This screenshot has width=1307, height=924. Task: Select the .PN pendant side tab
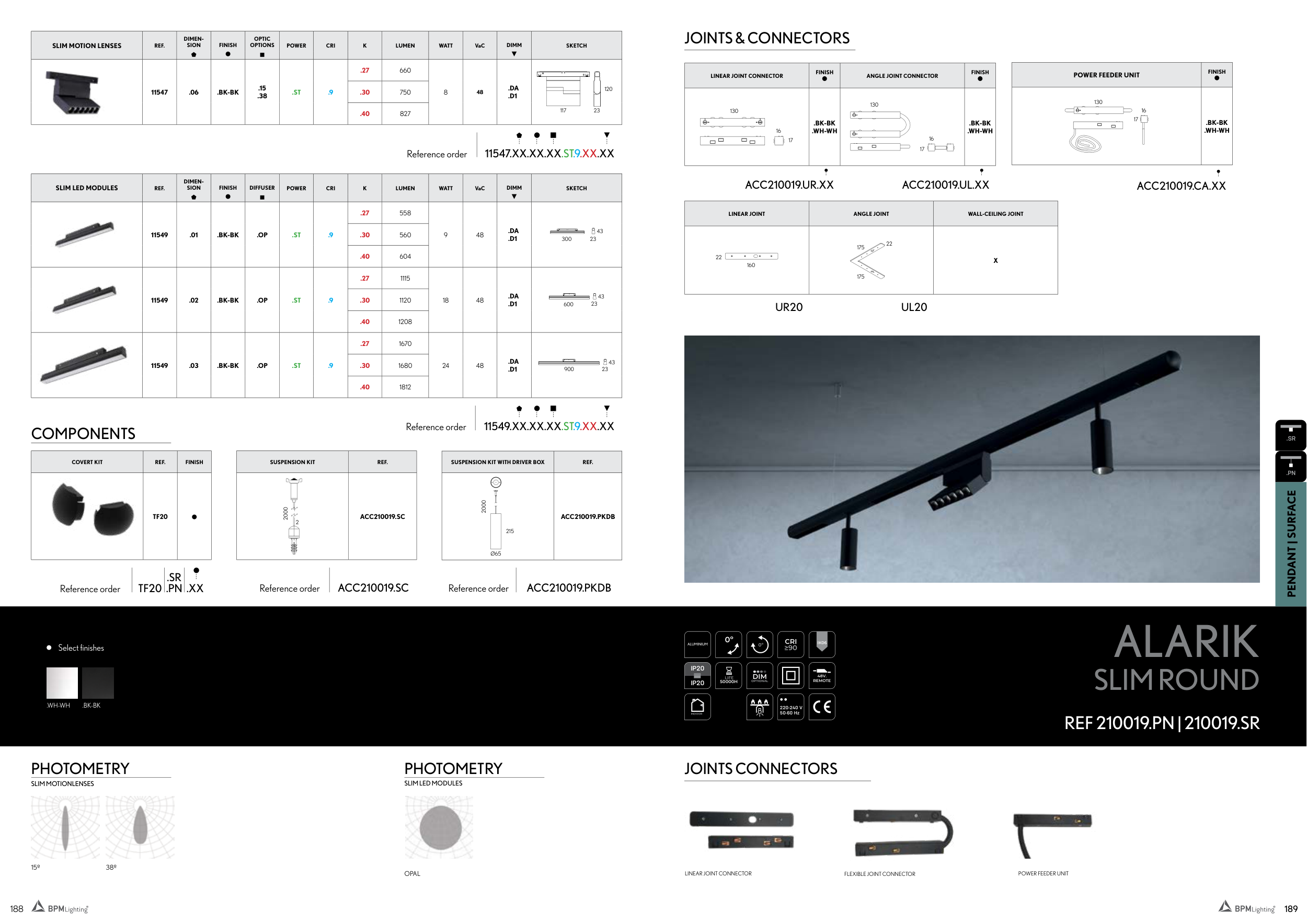coord(1290,466)
